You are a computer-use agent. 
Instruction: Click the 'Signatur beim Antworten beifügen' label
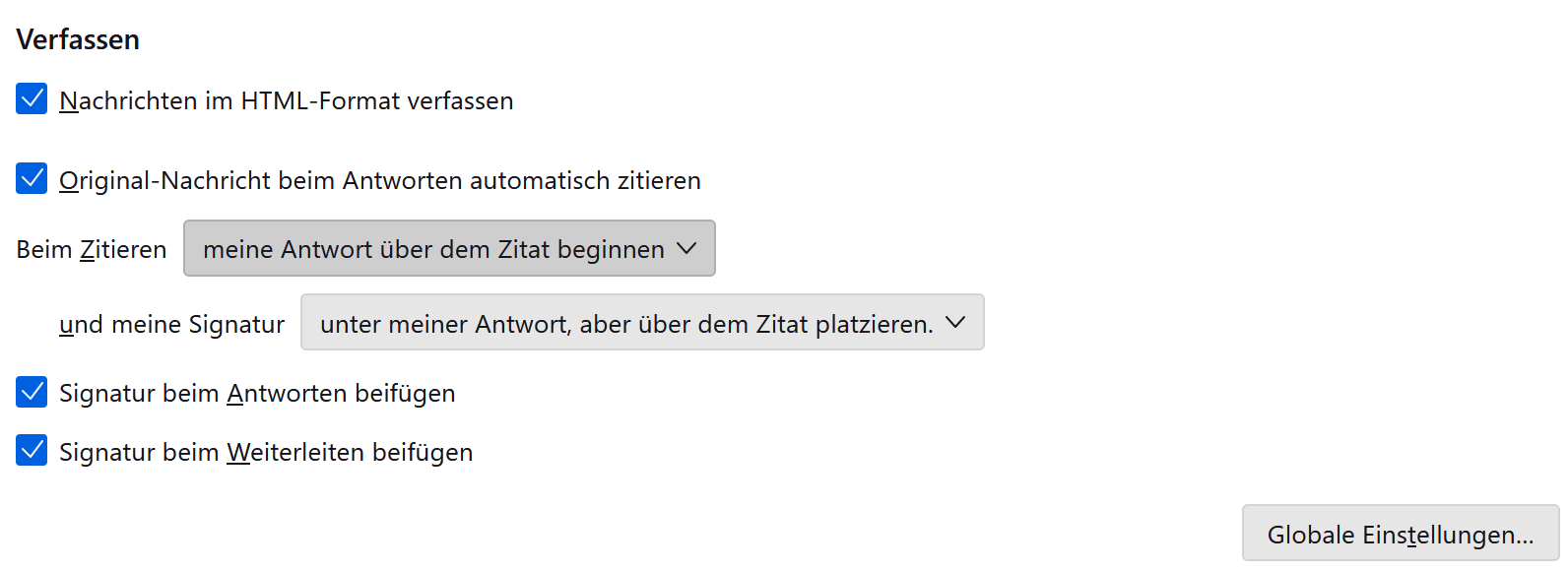pyautogui.click(x=256, y=393)
